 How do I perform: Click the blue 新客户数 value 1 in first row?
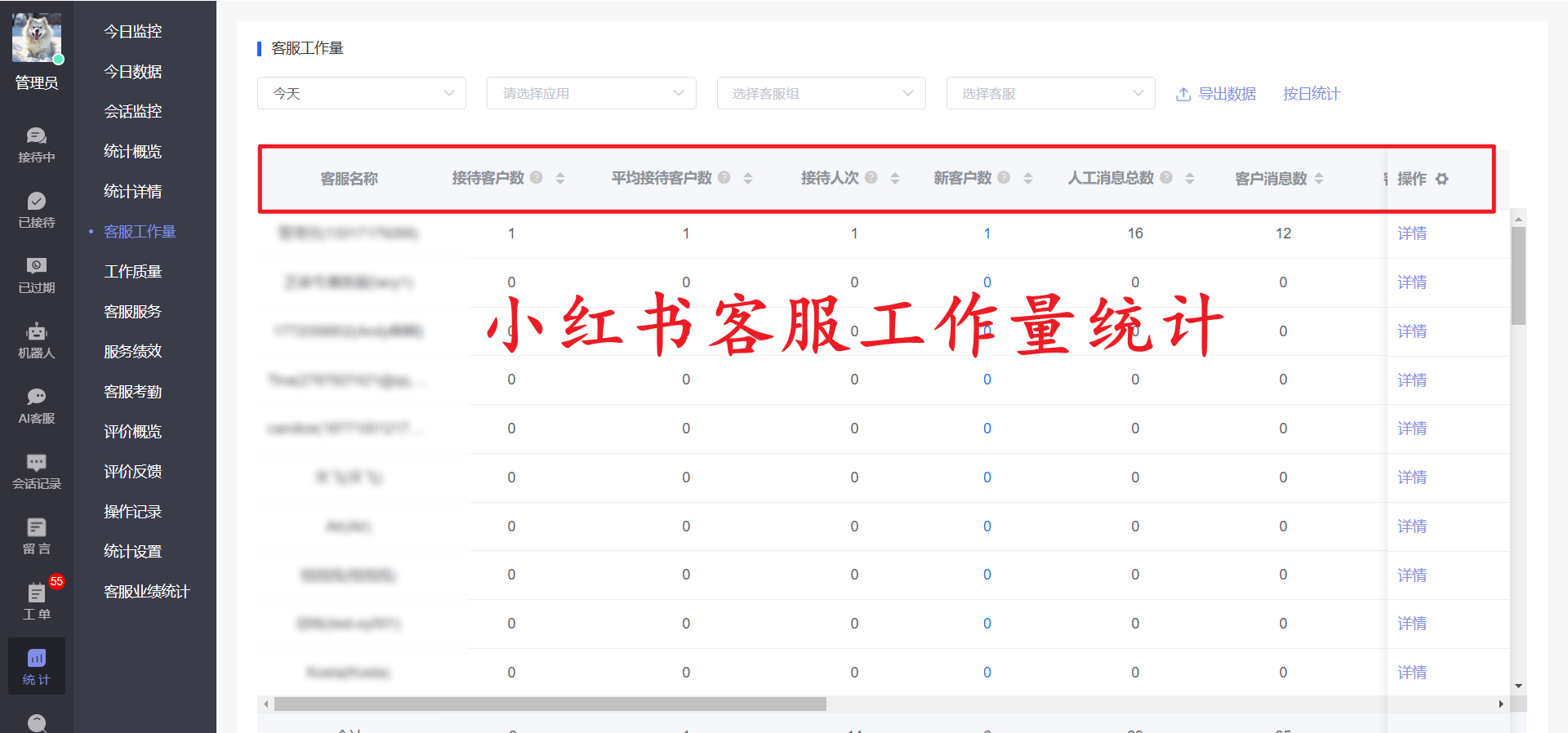(x=987, y=233)
